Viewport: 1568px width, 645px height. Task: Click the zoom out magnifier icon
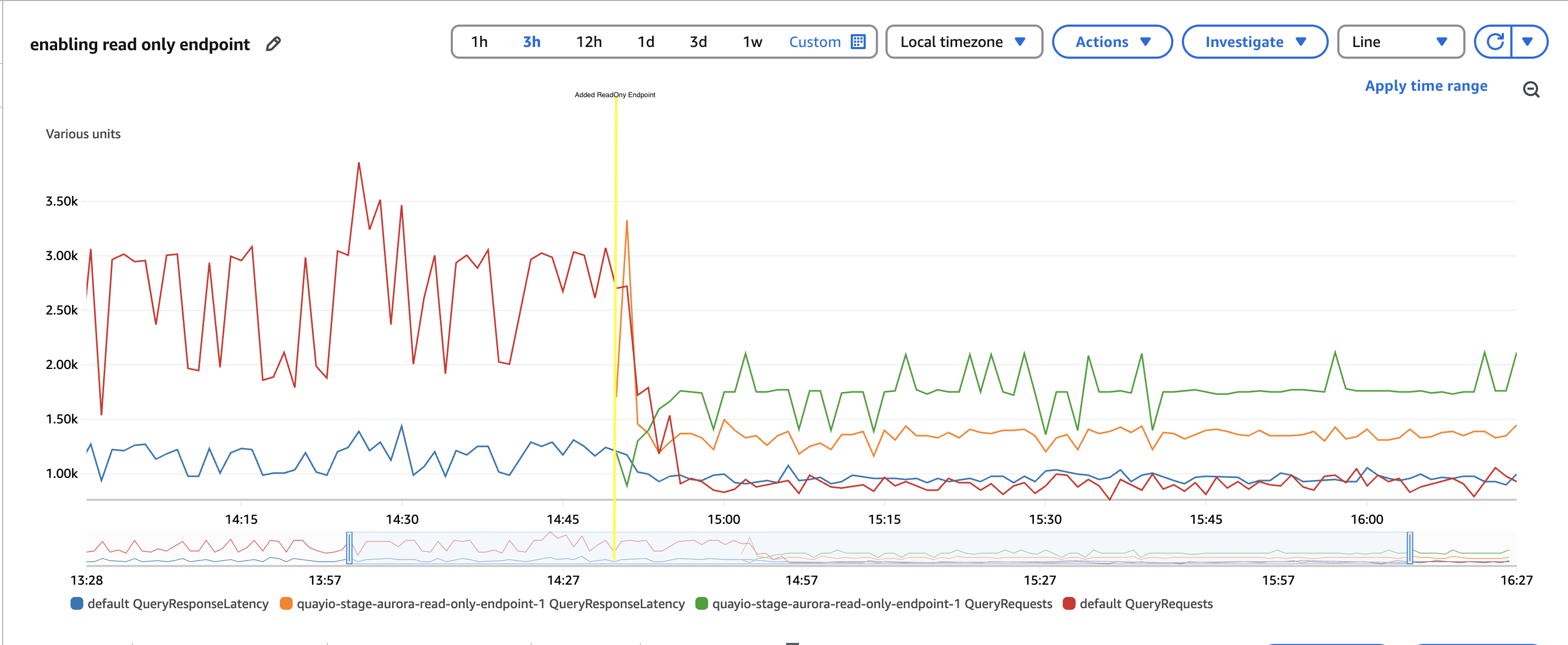coord(1531,90)
